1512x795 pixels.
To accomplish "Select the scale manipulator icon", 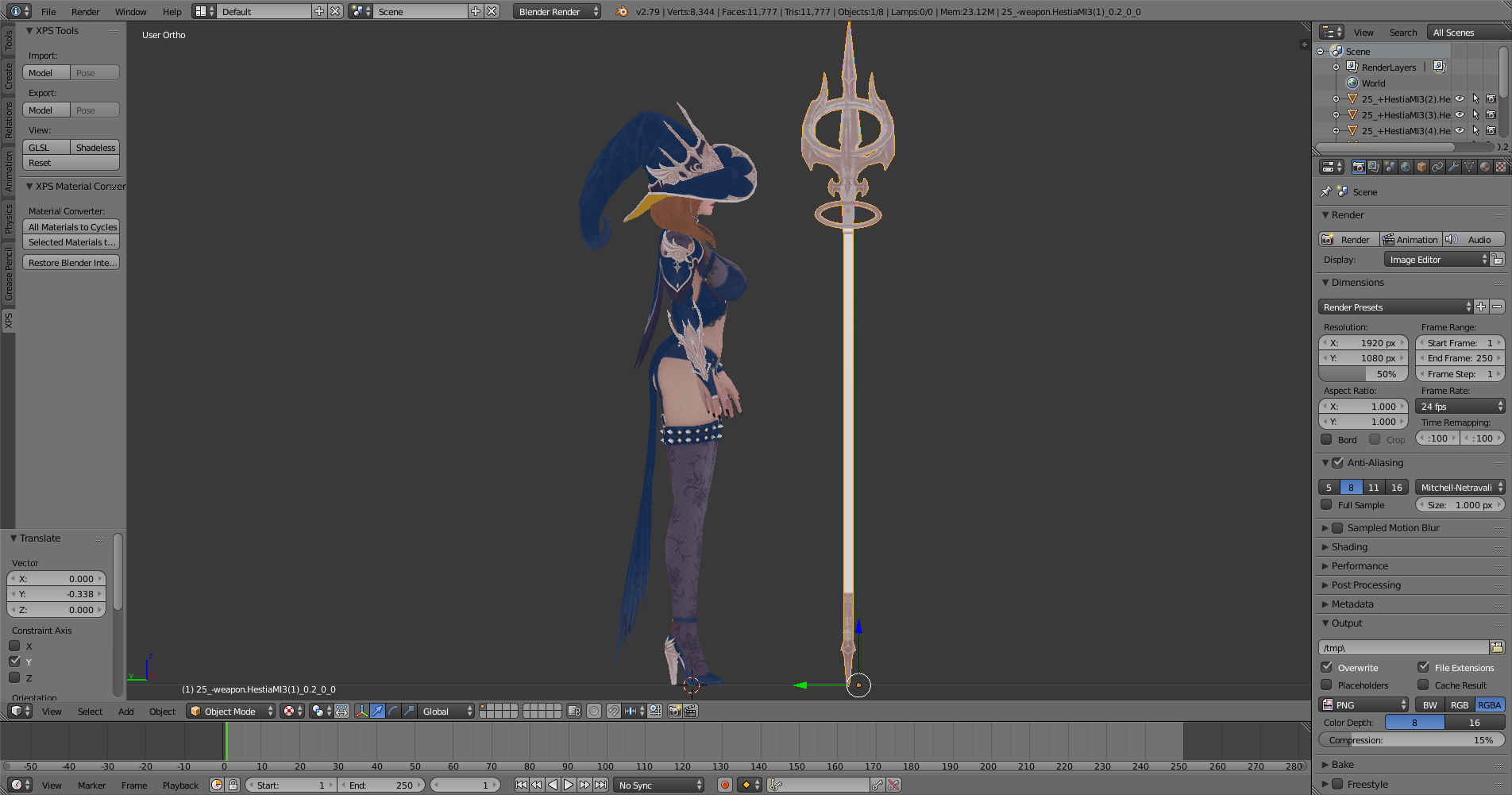I will coord(409,711).
